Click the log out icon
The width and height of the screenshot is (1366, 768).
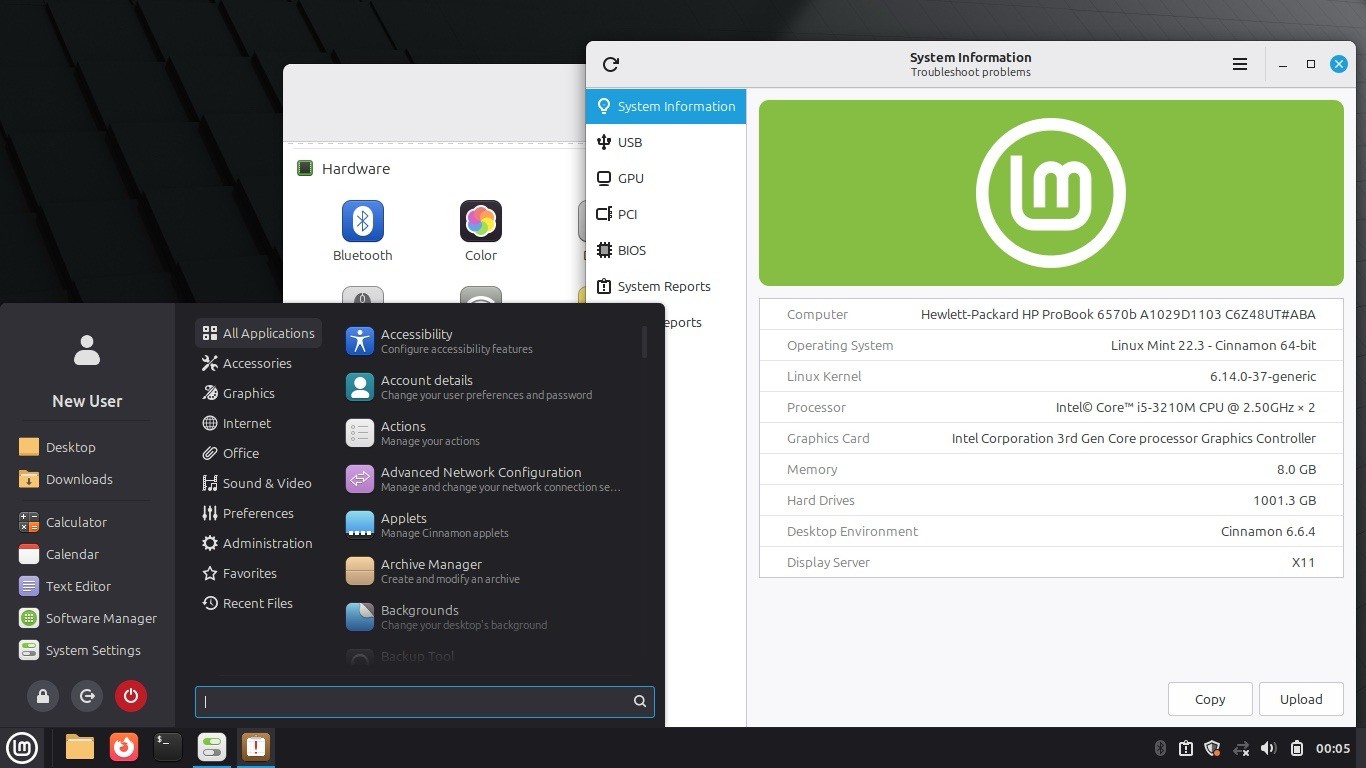click(87, 696)
